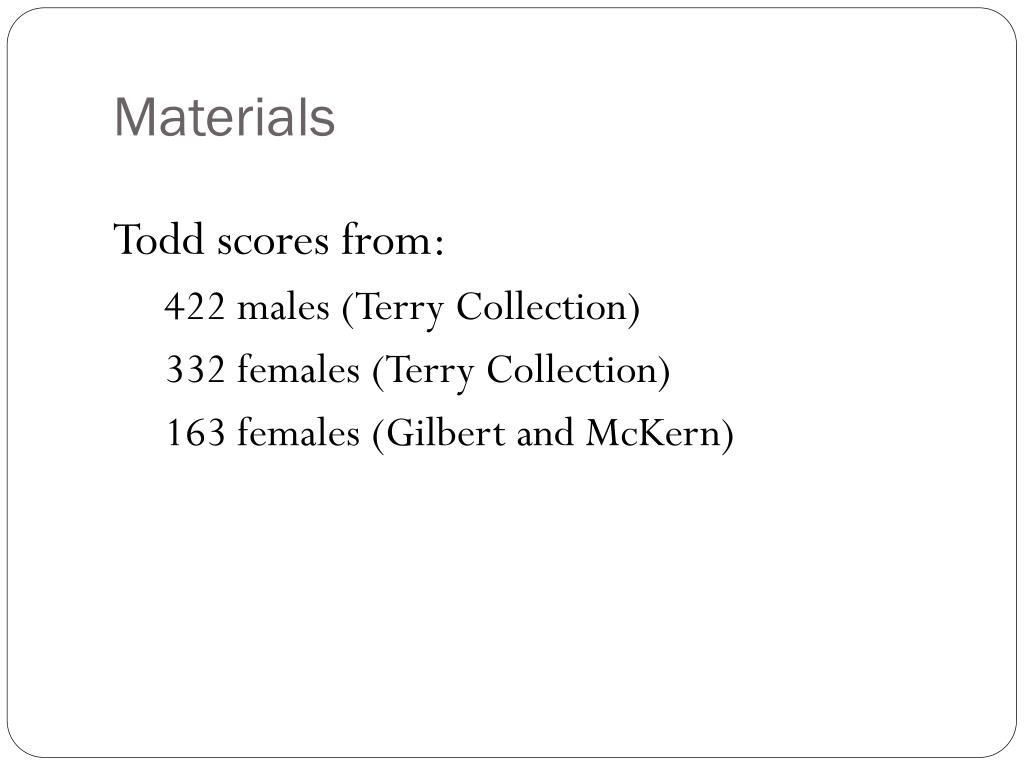The width and height of the screenshot is (1024, 768).
Task: Select the 'Todd scores from:' heading line
Action: point(279,240)
